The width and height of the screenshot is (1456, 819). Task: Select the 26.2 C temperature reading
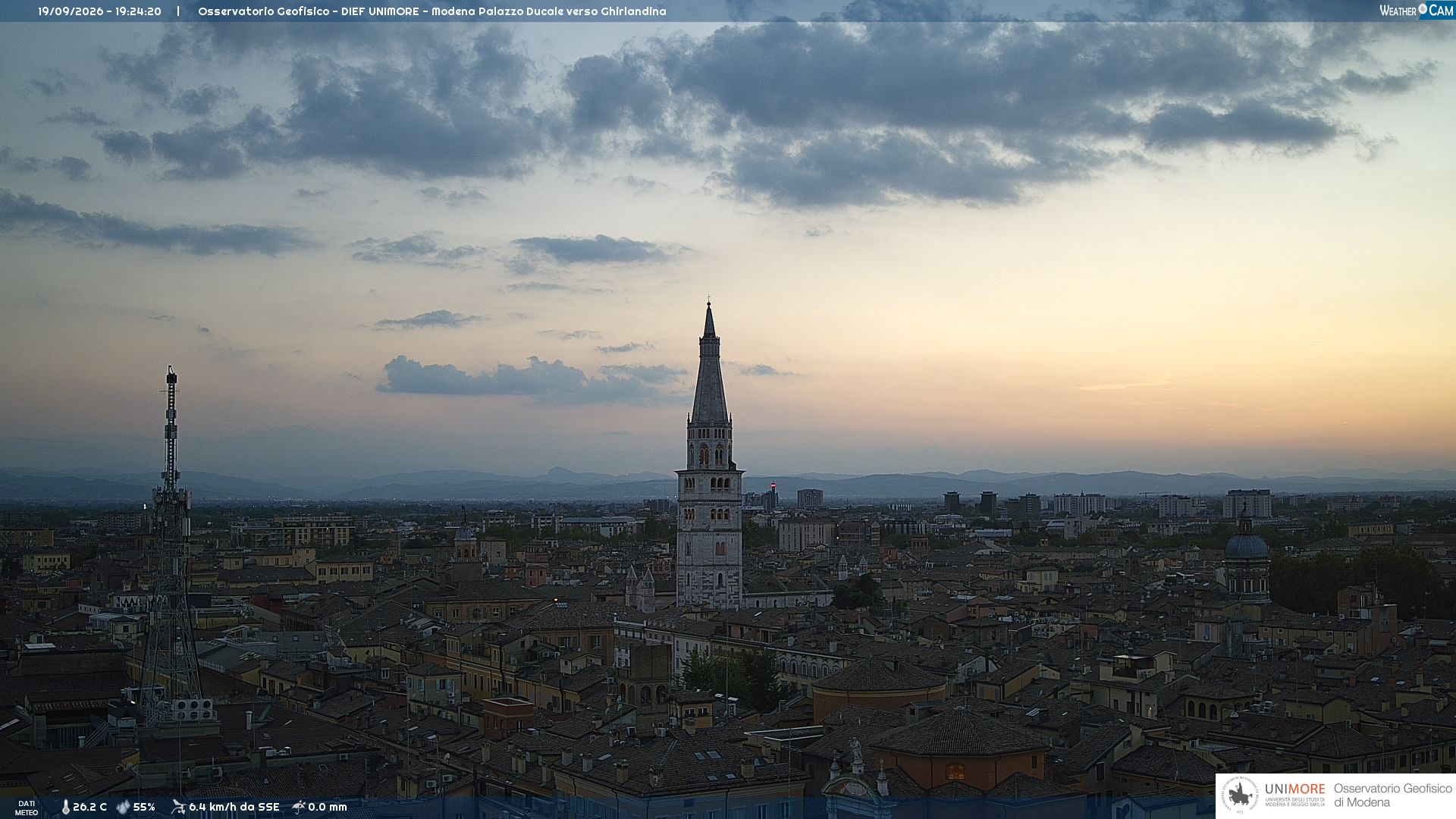(x=89, y=808)
